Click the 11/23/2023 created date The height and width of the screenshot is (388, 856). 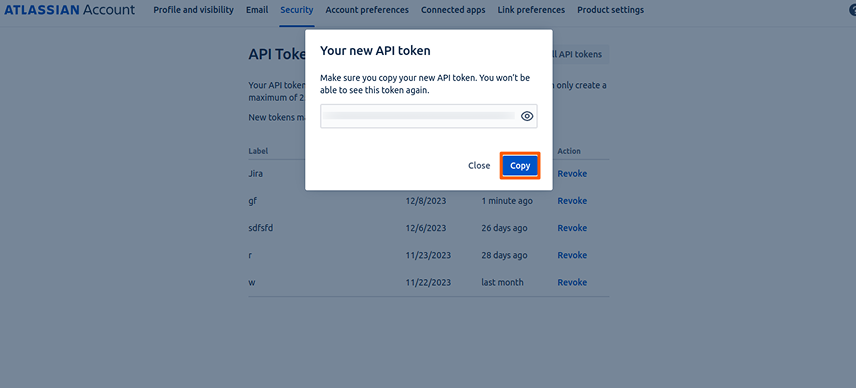click(428, 255)
